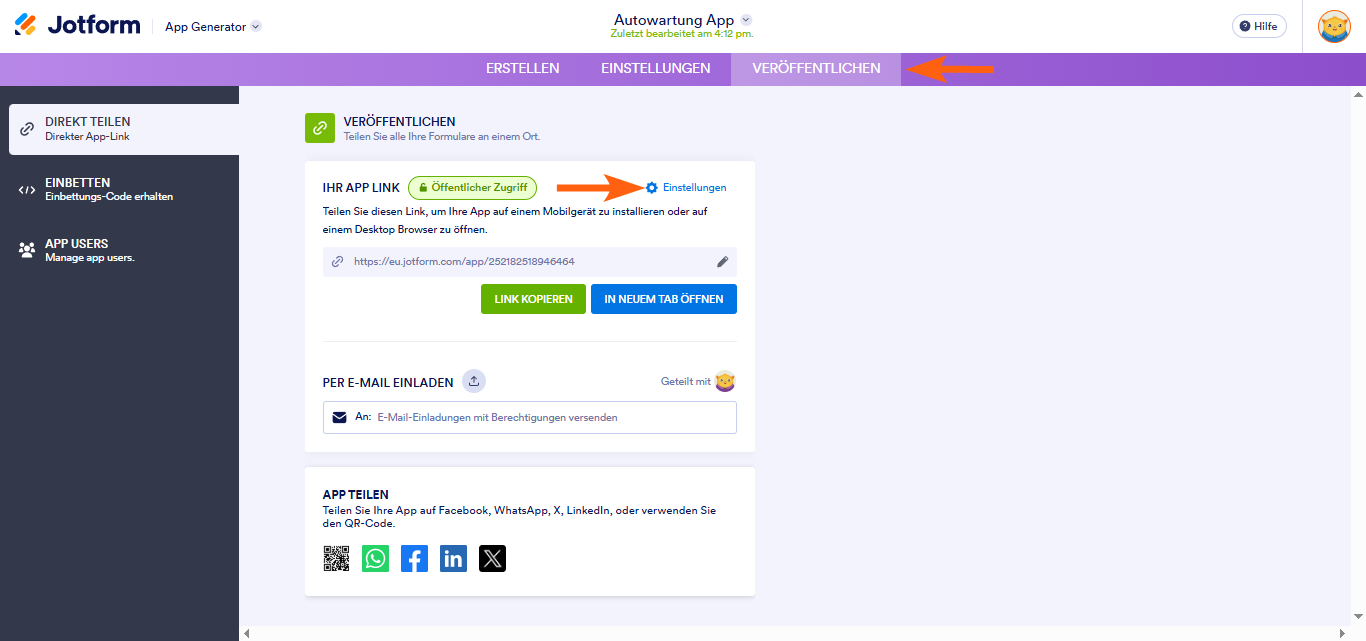Switch to the ERSTELLEN tab
The image size is (1366, 641).
[x=522, y=69]
